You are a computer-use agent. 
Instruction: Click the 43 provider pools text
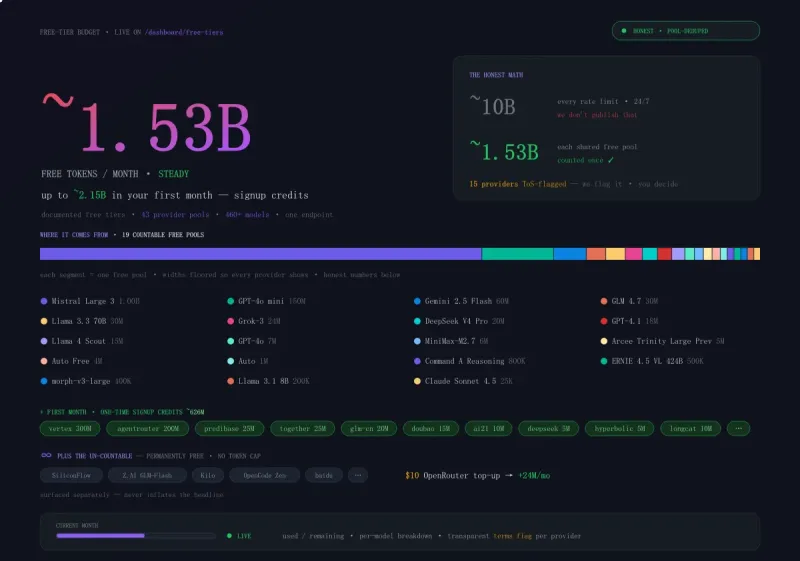[x=175, y=215]
